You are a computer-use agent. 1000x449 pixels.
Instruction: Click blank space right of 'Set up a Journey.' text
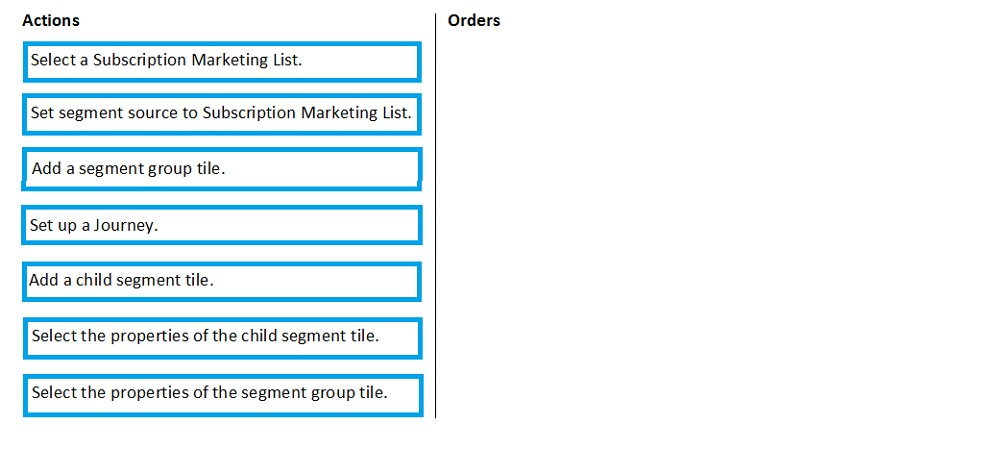coord(287,225)
